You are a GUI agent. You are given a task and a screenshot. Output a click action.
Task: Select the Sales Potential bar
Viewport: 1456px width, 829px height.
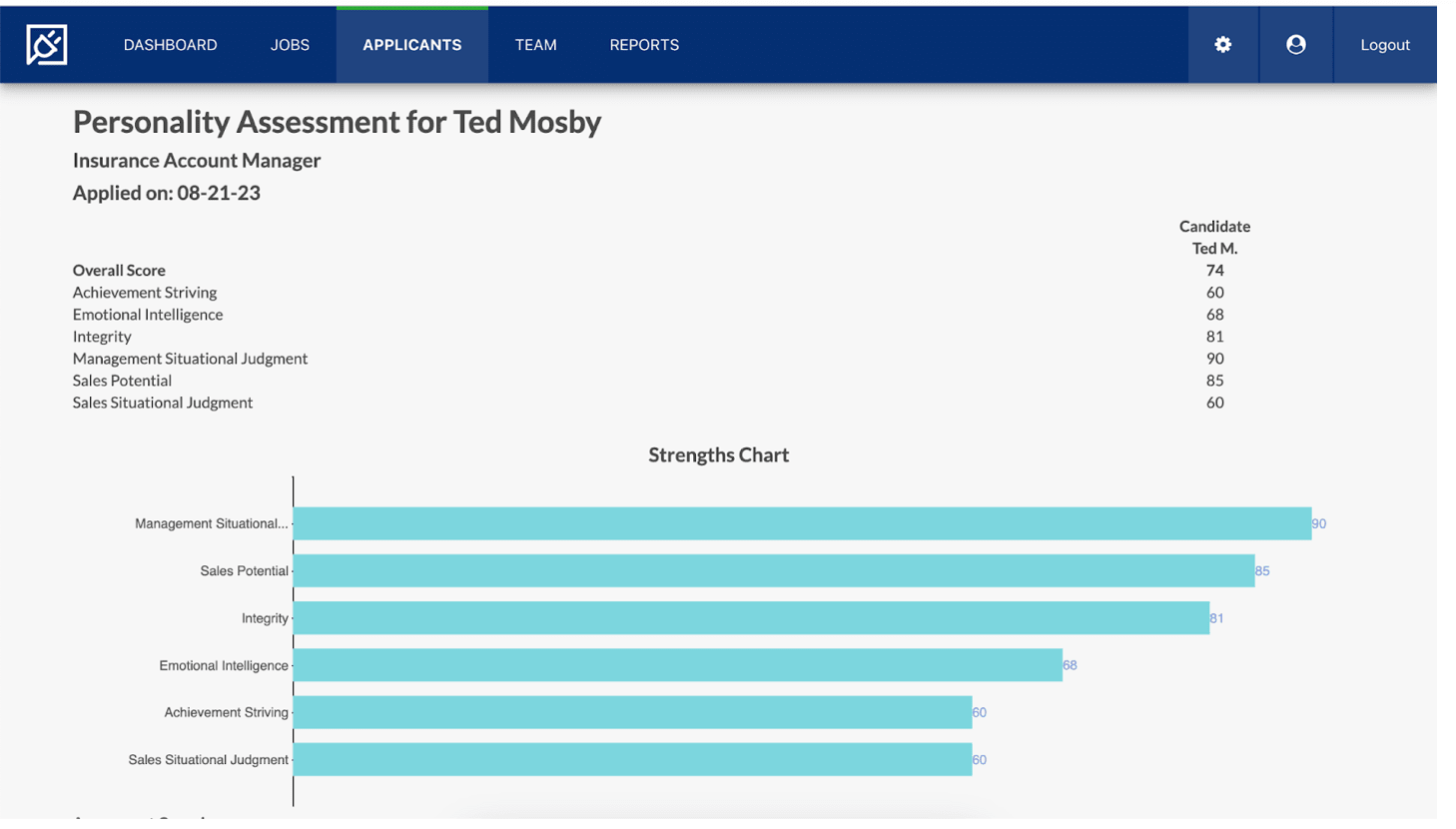pyautogui.click(x=773, y=570)
